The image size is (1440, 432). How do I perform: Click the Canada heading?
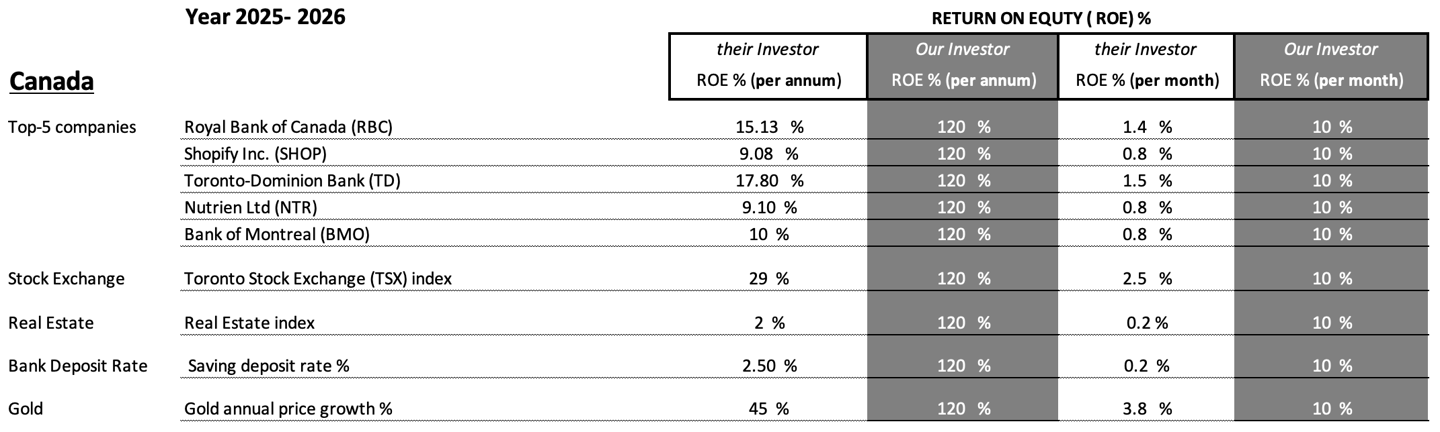coord(52,82)
